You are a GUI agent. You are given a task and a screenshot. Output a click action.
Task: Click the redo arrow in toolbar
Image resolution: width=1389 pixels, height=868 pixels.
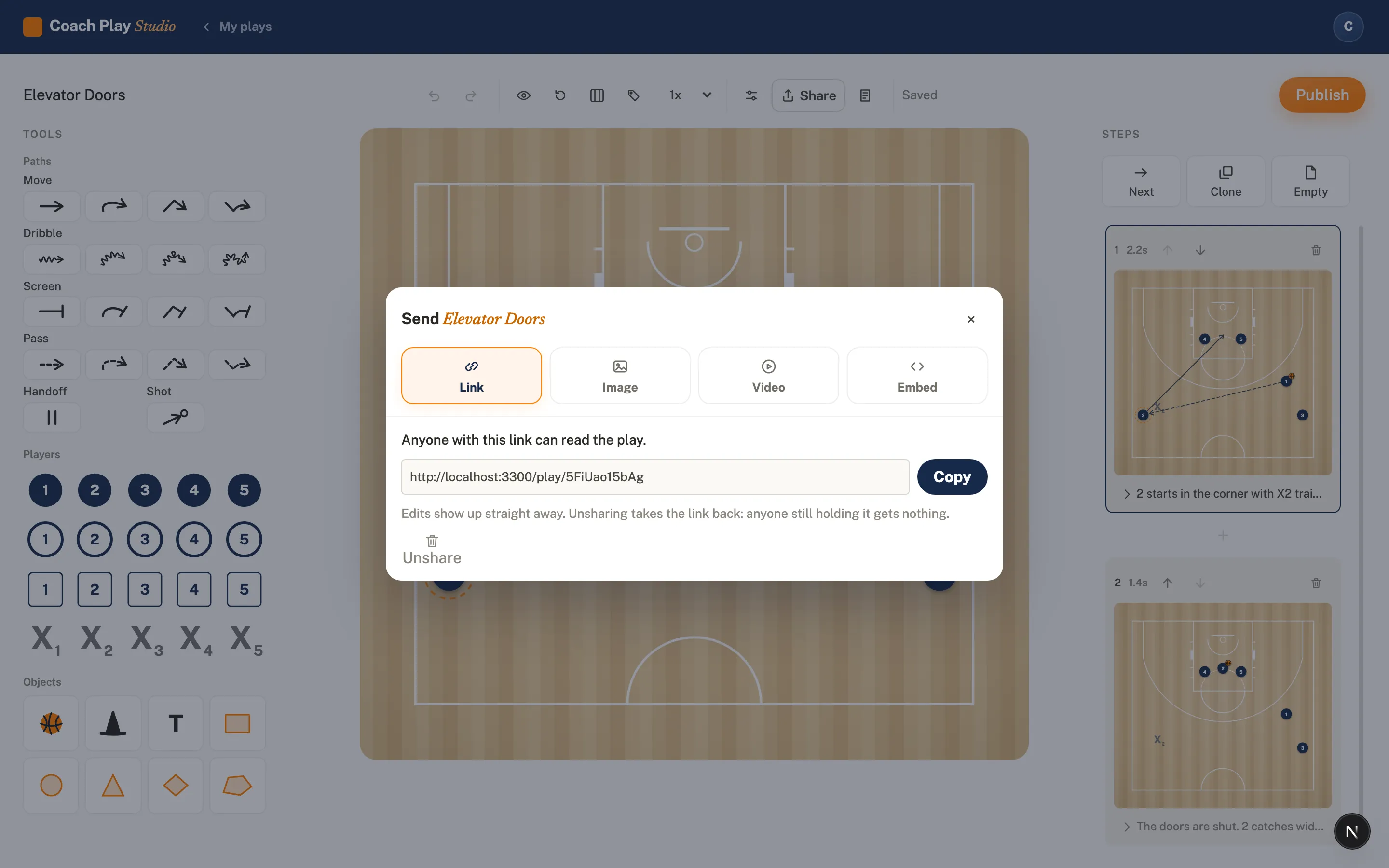(471, 95)
